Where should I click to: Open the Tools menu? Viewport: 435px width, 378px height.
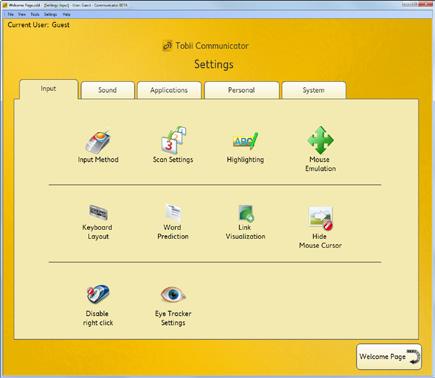coord(35,15)
